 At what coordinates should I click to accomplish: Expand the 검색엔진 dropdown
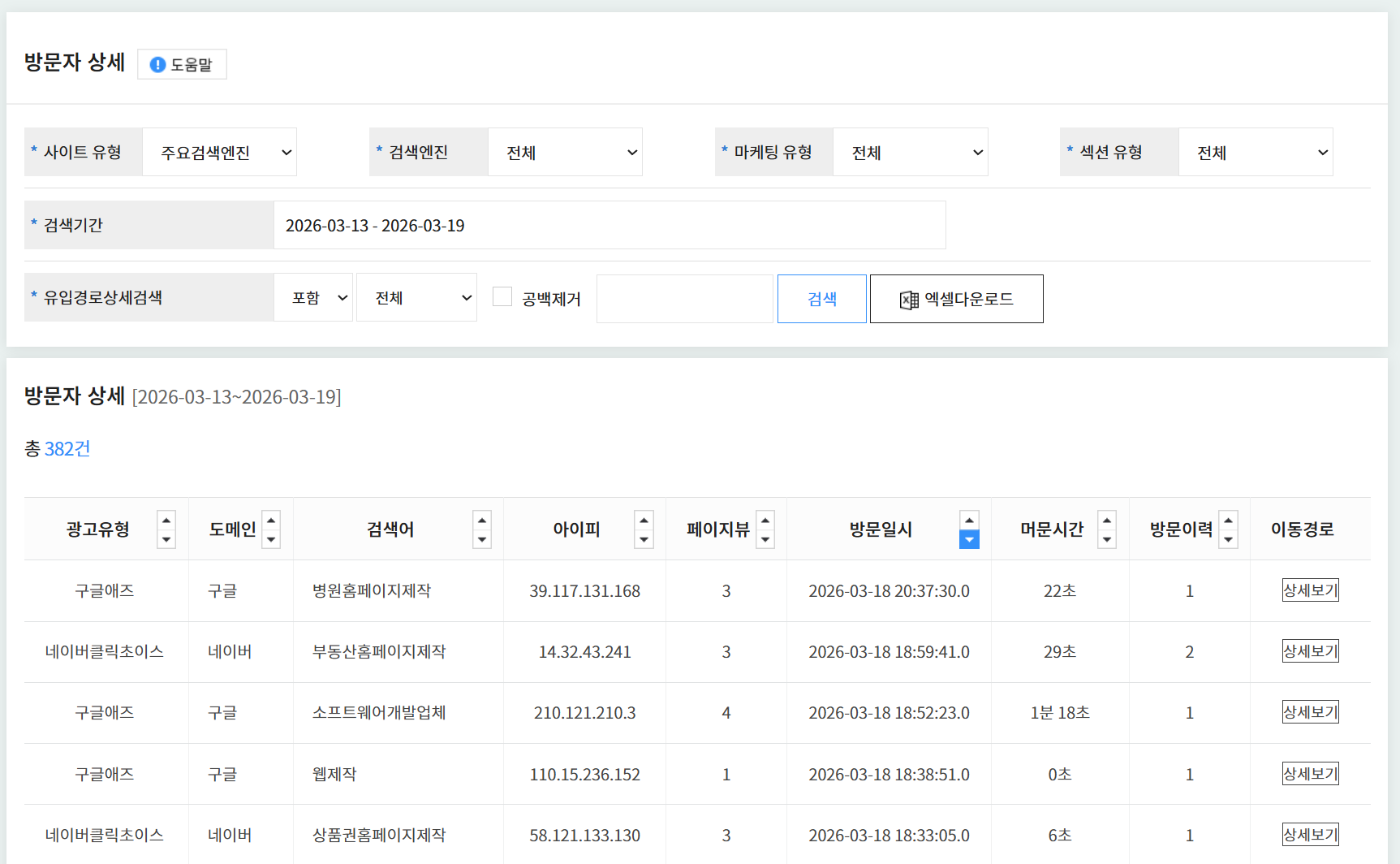coord(565,153)
